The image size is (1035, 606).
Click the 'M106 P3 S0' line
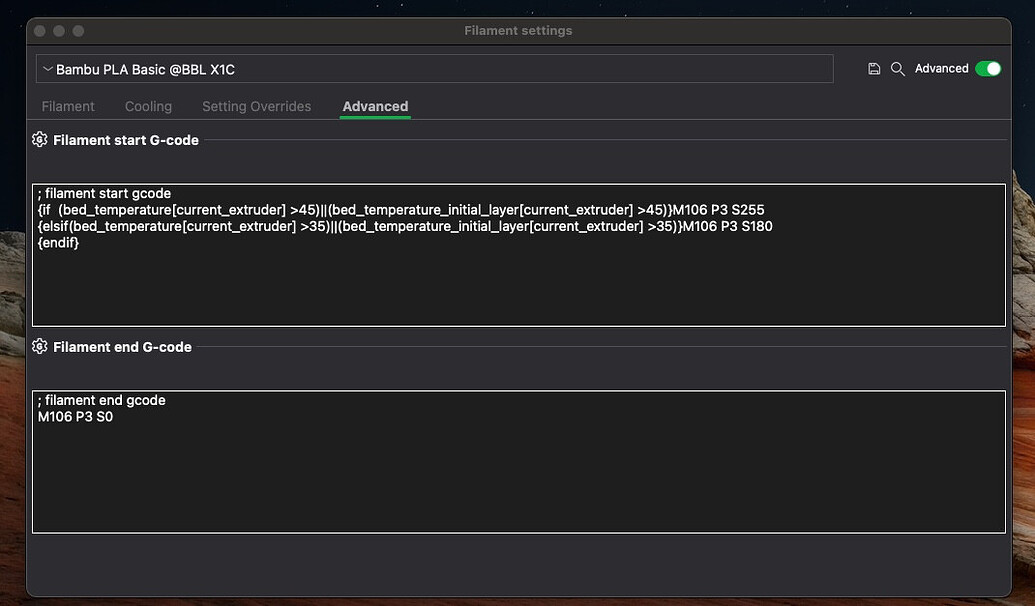(75, 417)
